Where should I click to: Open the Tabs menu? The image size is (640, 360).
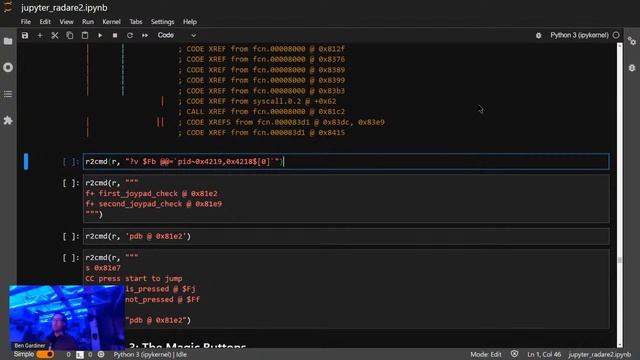(136, 22)
